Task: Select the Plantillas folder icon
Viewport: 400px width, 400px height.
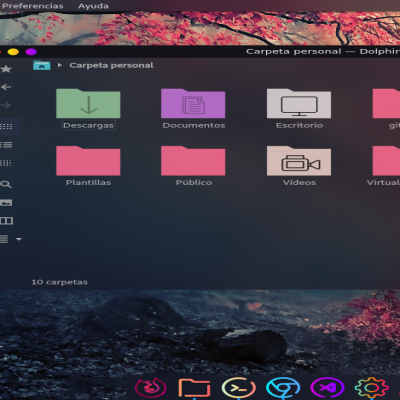Action: click(88, 161)
